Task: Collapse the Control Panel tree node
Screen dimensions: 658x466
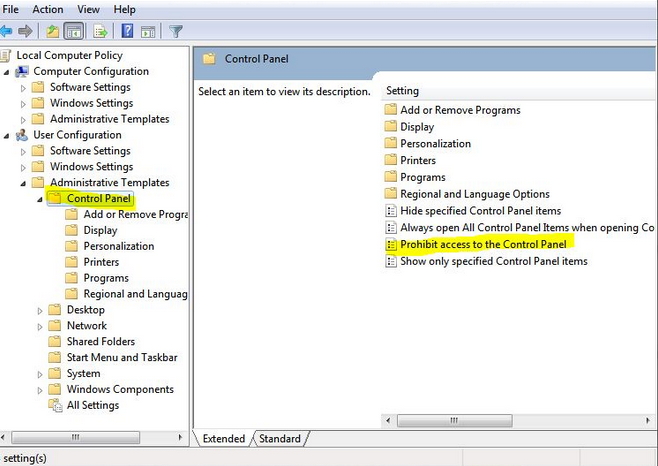Action: (41, 199)
